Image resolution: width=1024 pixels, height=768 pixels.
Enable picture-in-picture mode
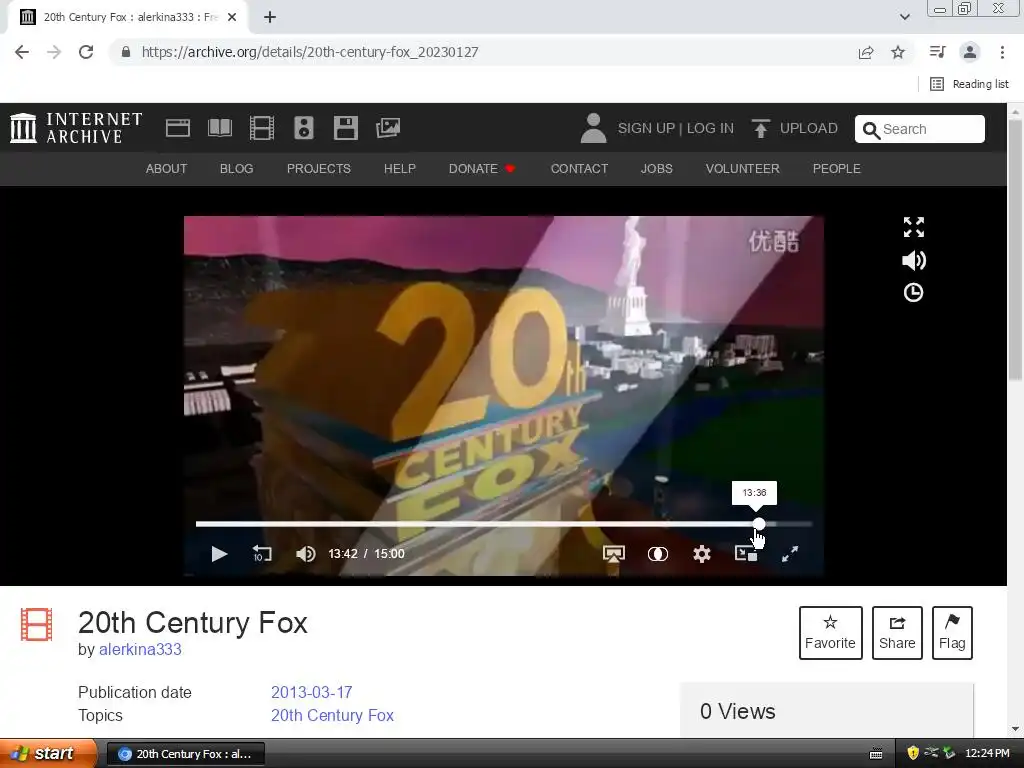[746, 554]
